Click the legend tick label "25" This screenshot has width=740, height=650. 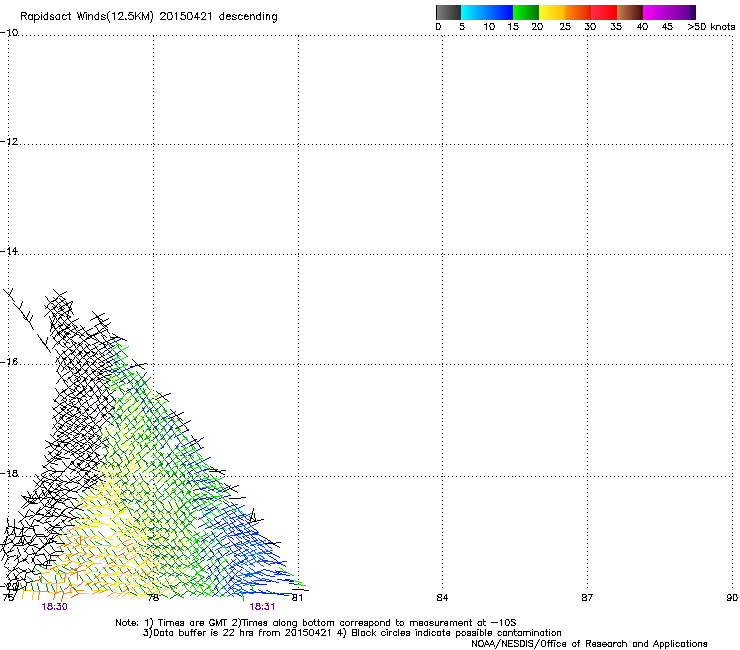565,27
